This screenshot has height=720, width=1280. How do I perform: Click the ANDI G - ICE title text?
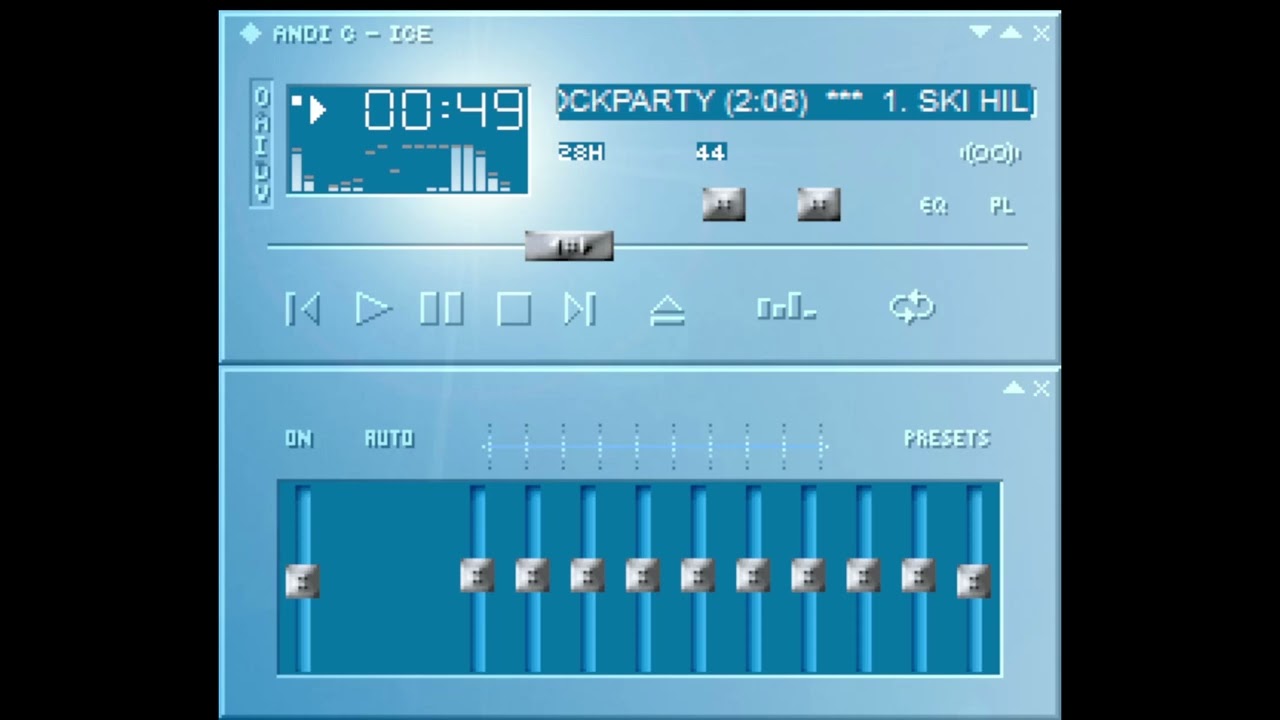352,34
